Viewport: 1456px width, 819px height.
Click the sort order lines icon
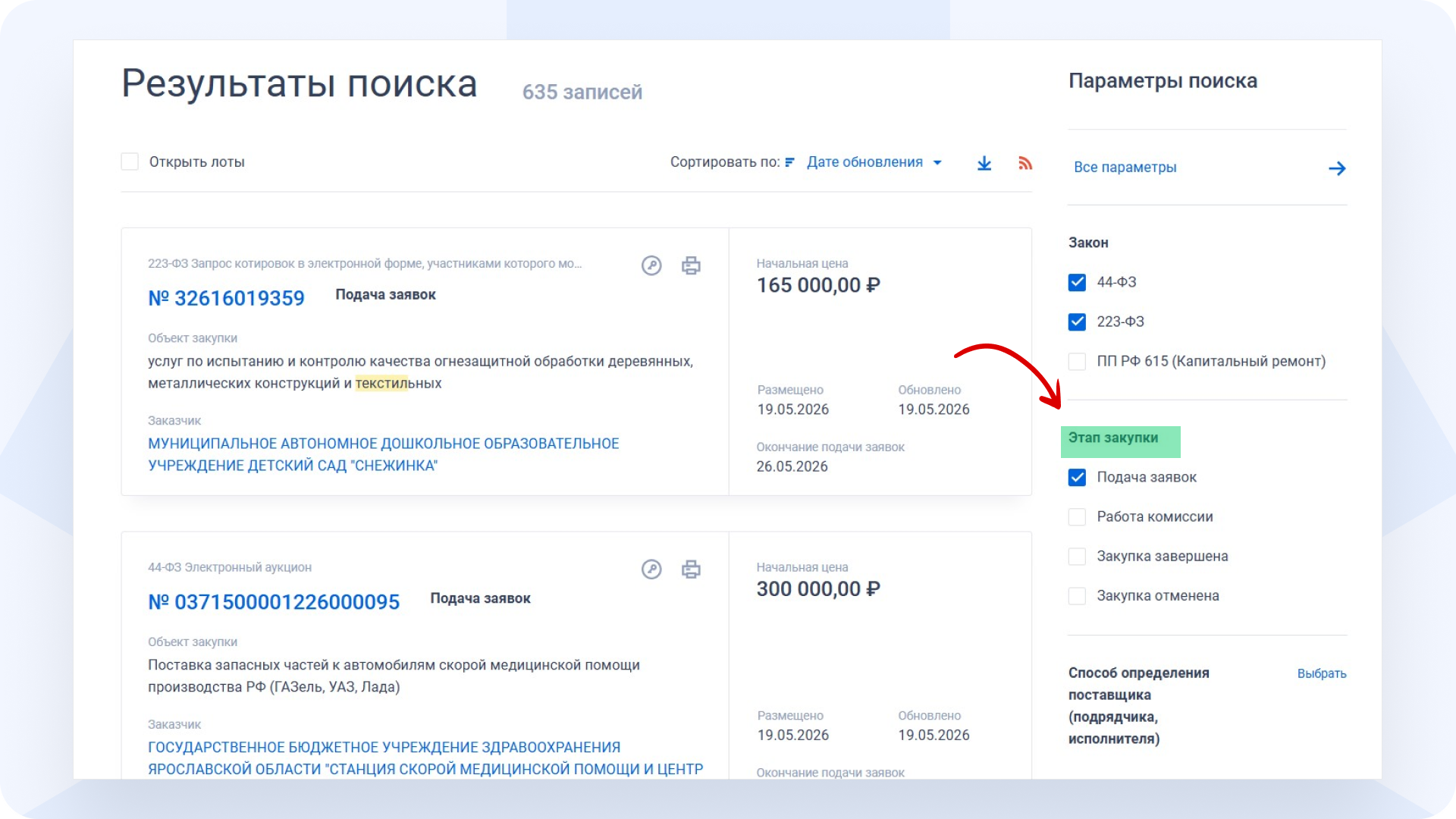[790, 162]
